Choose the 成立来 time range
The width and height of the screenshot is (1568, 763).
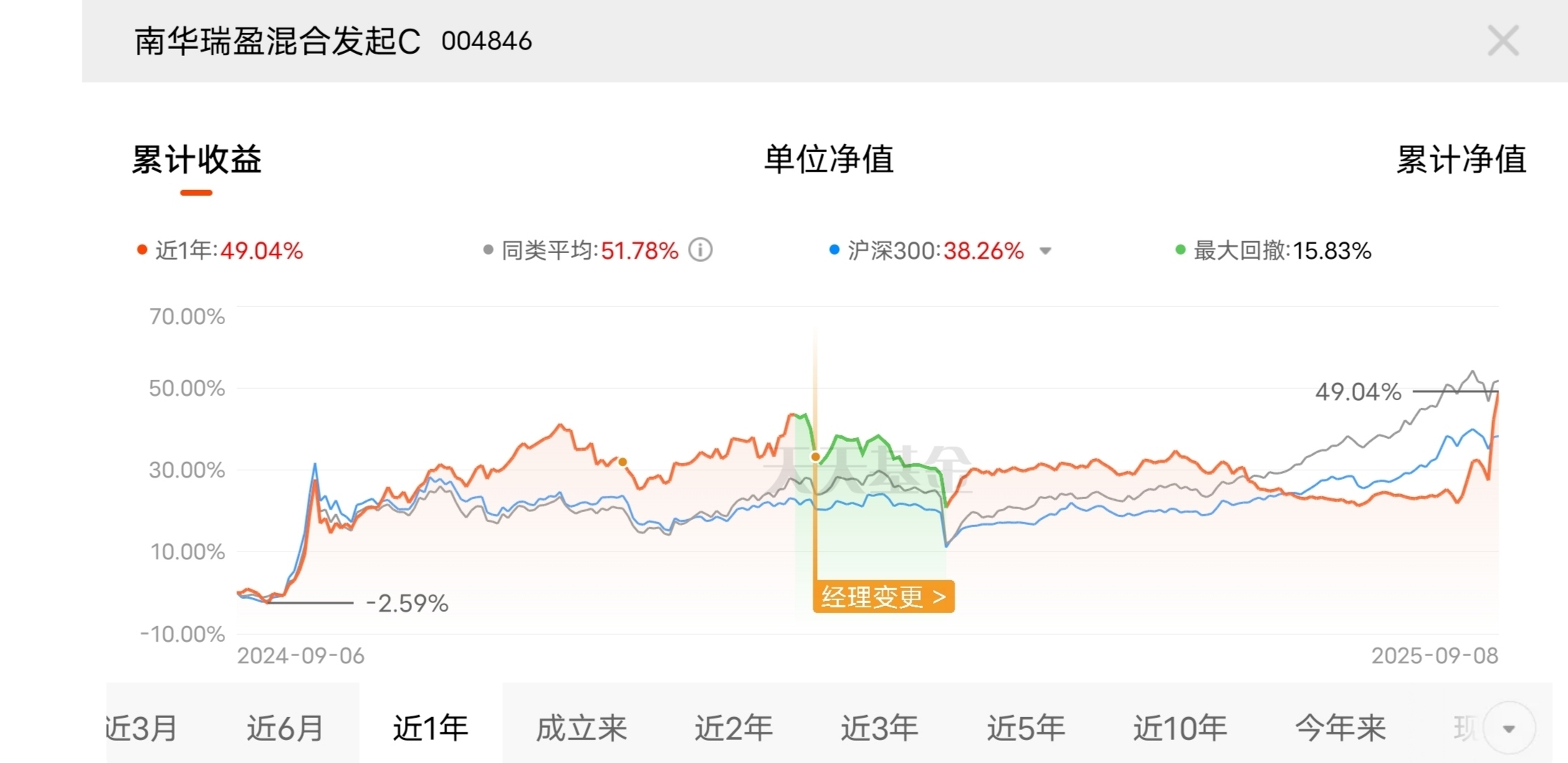point(581,728)
